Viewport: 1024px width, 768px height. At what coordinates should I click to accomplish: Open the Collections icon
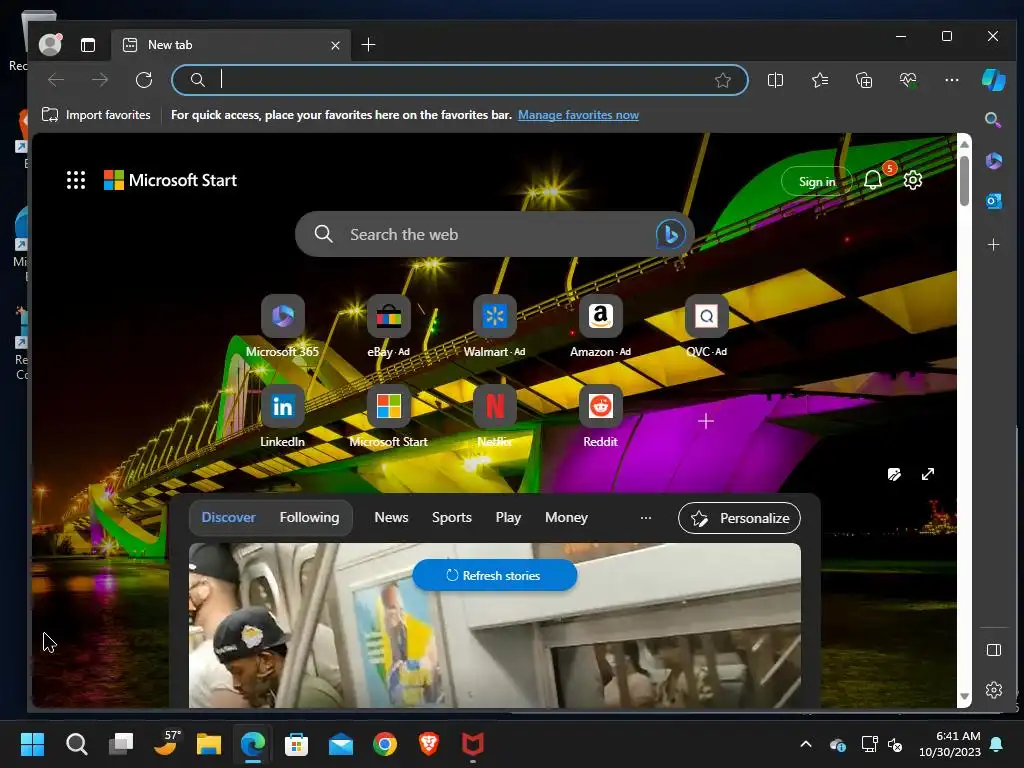[x=864, y=80]
